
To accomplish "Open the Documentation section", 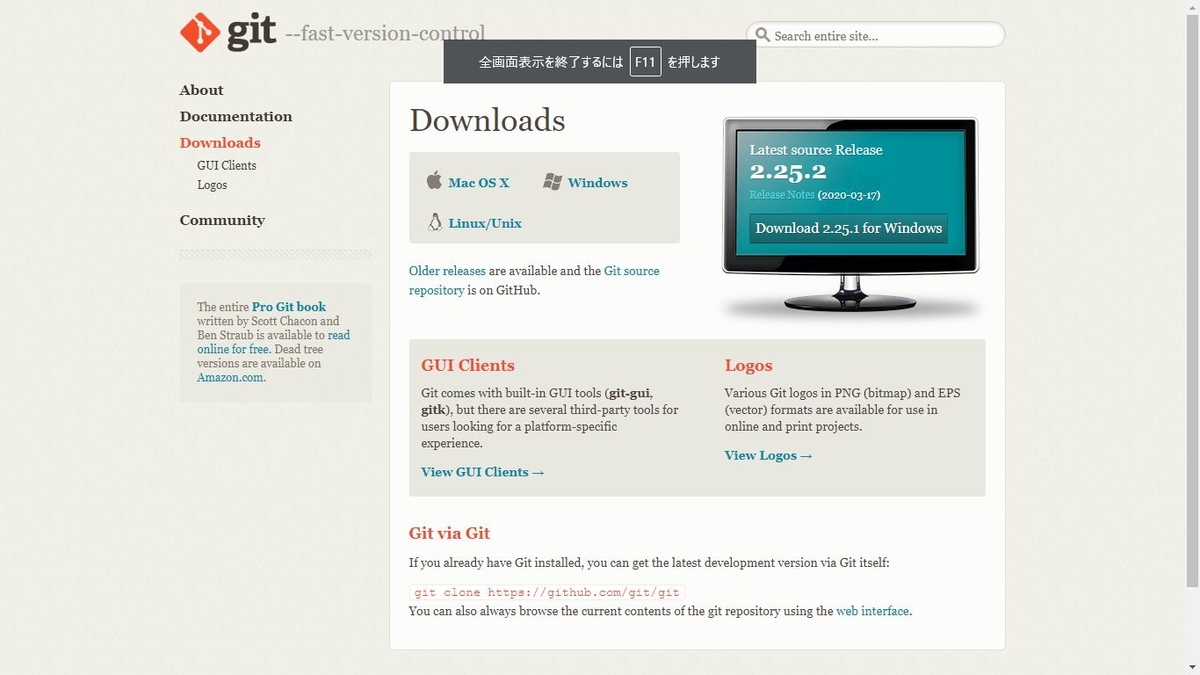I will tap(236, 116).
